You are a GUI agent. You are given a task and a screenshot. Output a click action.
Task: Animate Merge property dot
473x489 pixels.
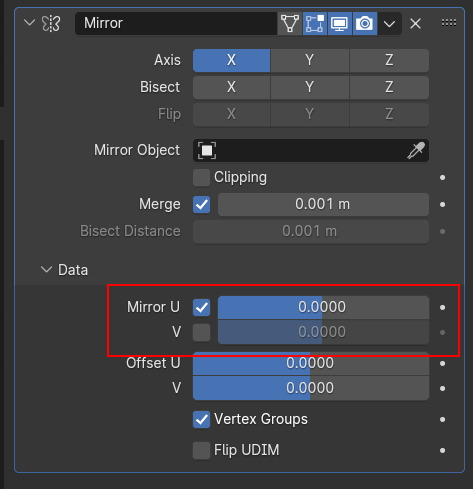443,204
